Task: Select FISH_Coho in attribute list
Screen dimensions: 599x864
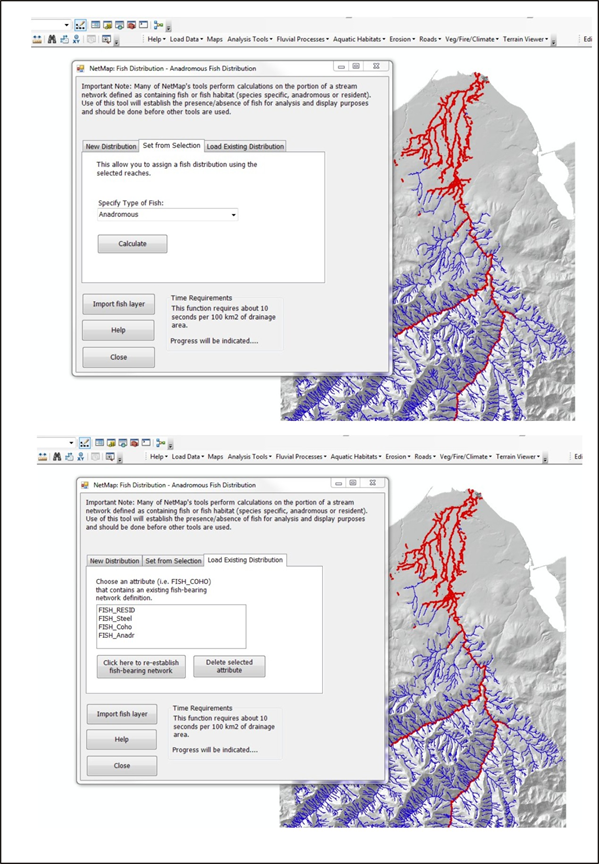Action: coord(115,627)
